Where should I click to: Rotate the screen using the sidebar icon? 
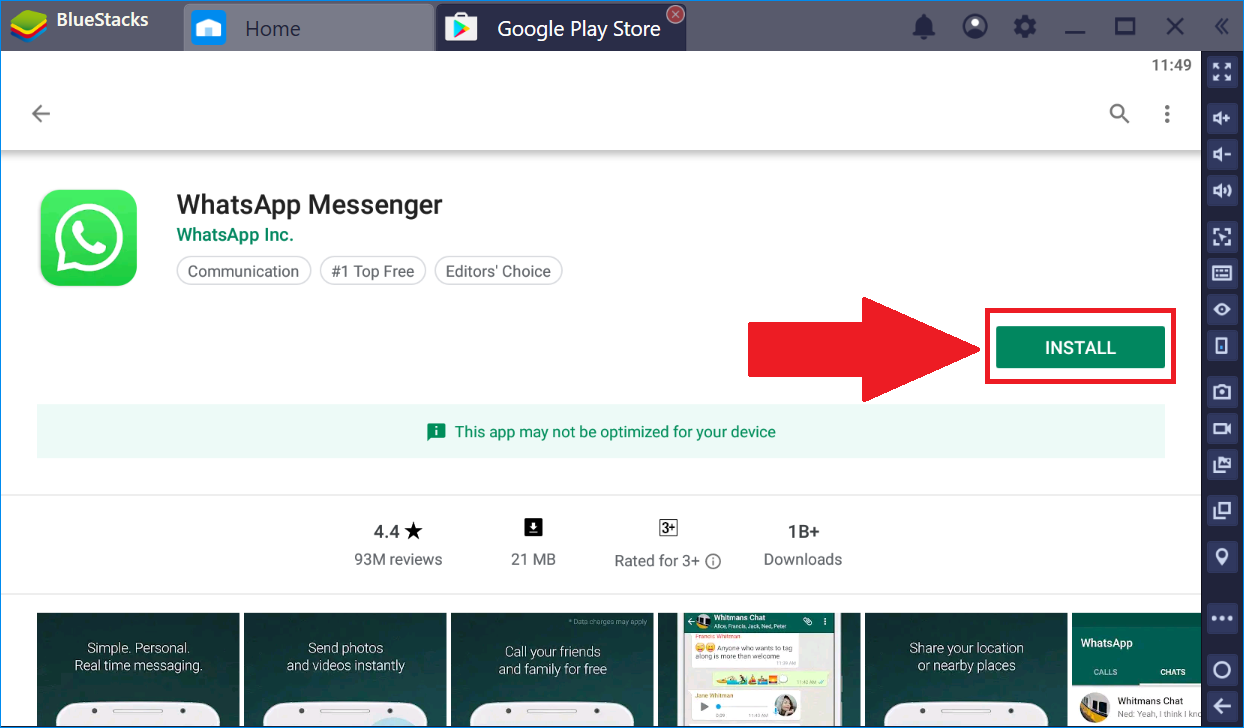pyautogui.click(x=1221, y=345)
